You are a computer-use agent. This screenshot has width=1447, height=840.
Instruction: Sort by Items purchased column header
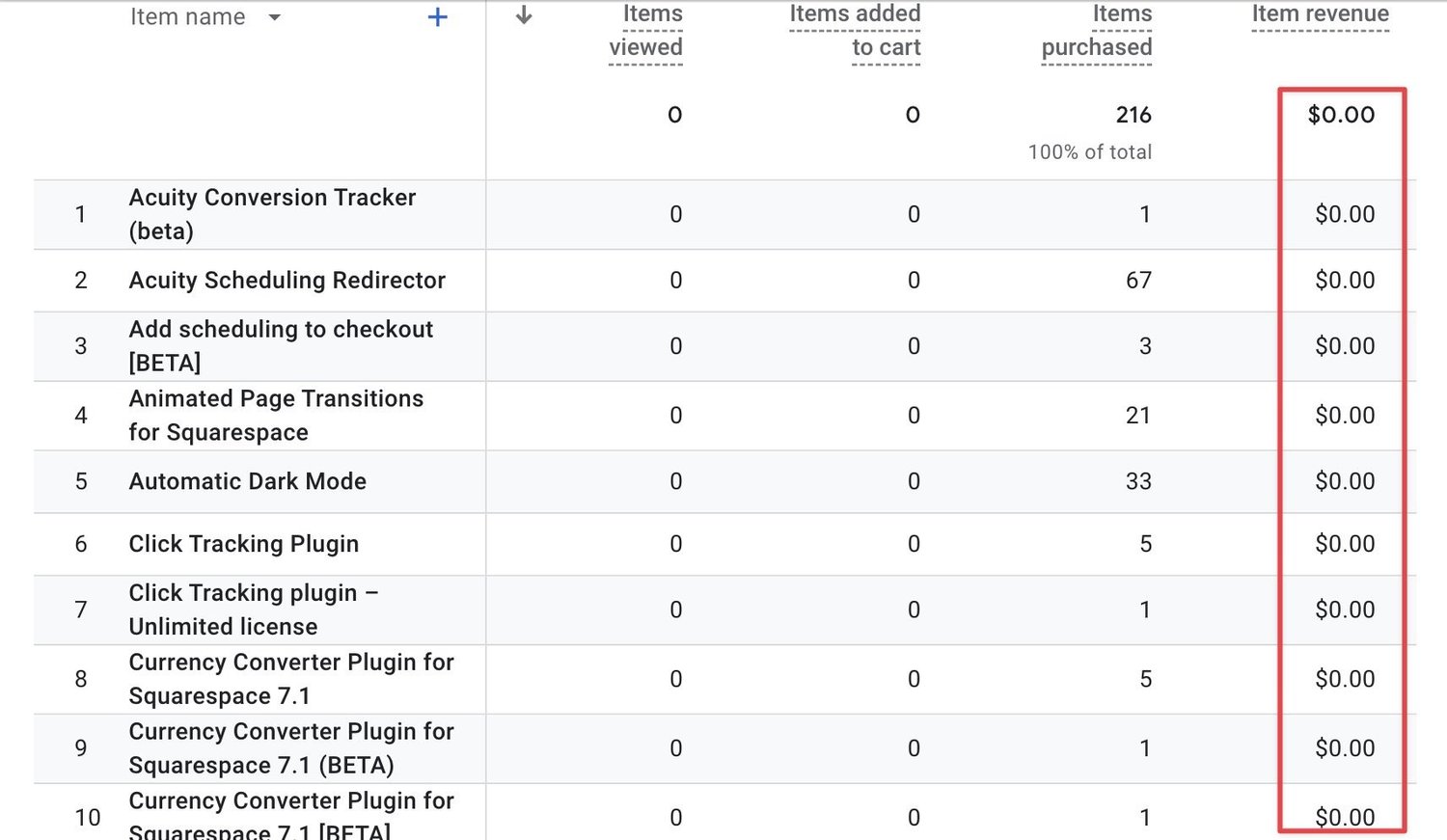pos(1097,31)
